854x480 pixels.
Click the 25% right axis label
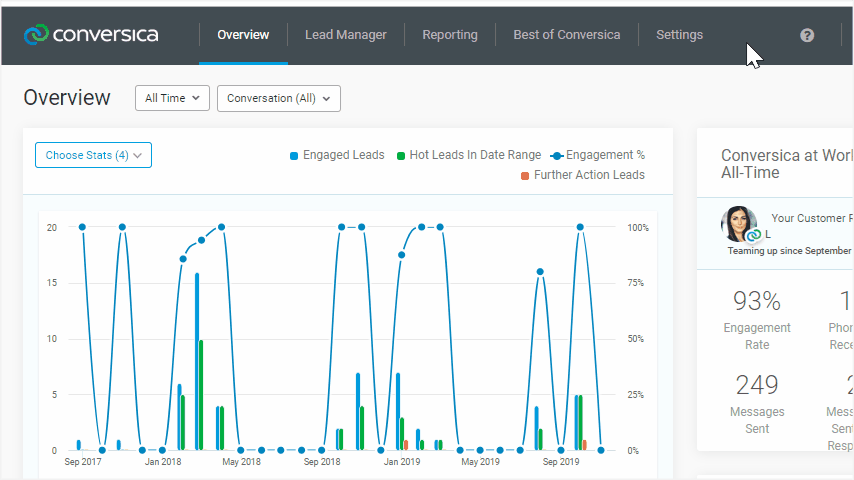[x=636, y=395]
